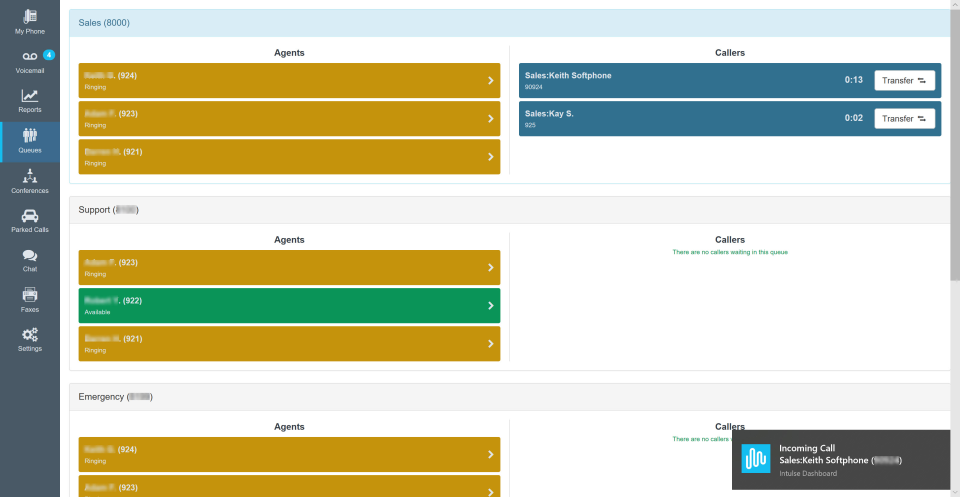Transfer the Sales:Kay S. caller
Viewport: 960px width, 497px height.
904,118
